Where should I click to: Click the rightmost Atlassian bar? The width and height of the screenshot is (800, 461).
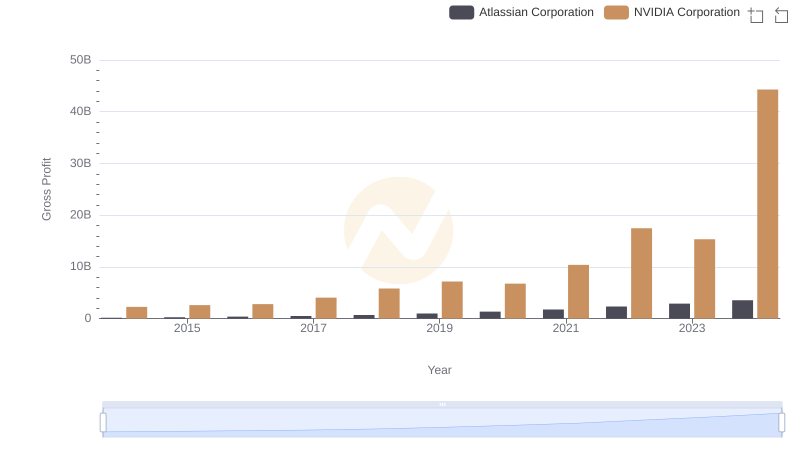(x=742, y=309)
